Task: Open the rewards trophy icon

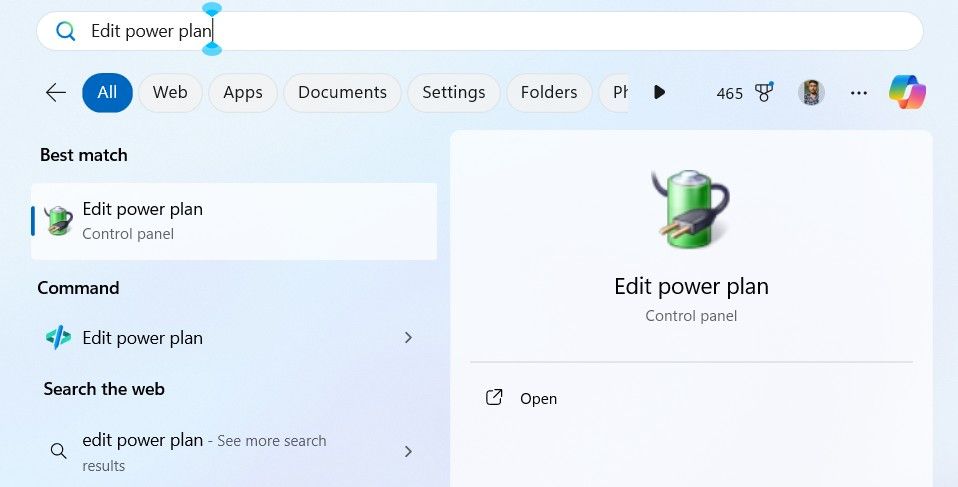Action: [x=764, y=92]
